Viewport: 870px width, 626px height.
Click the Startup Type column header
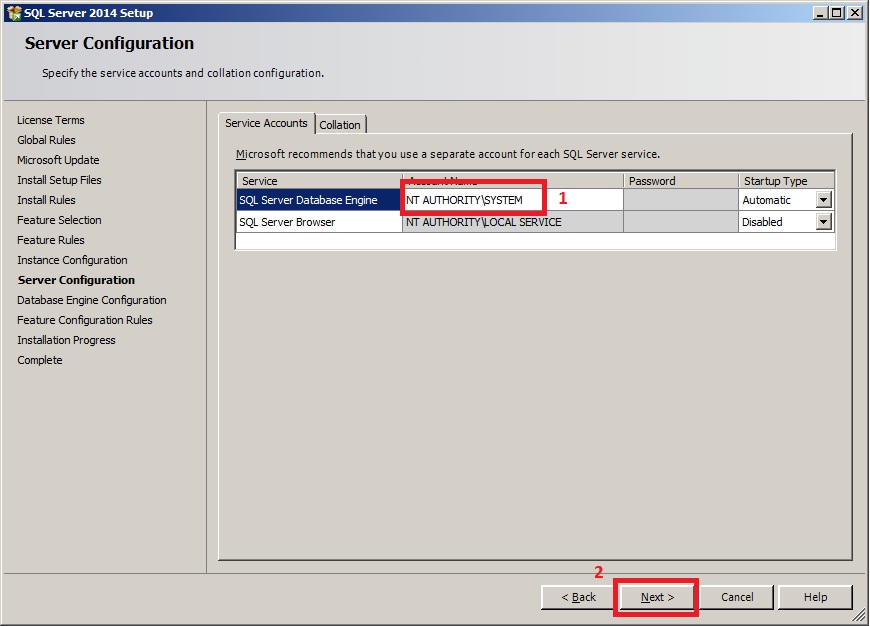pyautogui.click(x=786, y=181)
